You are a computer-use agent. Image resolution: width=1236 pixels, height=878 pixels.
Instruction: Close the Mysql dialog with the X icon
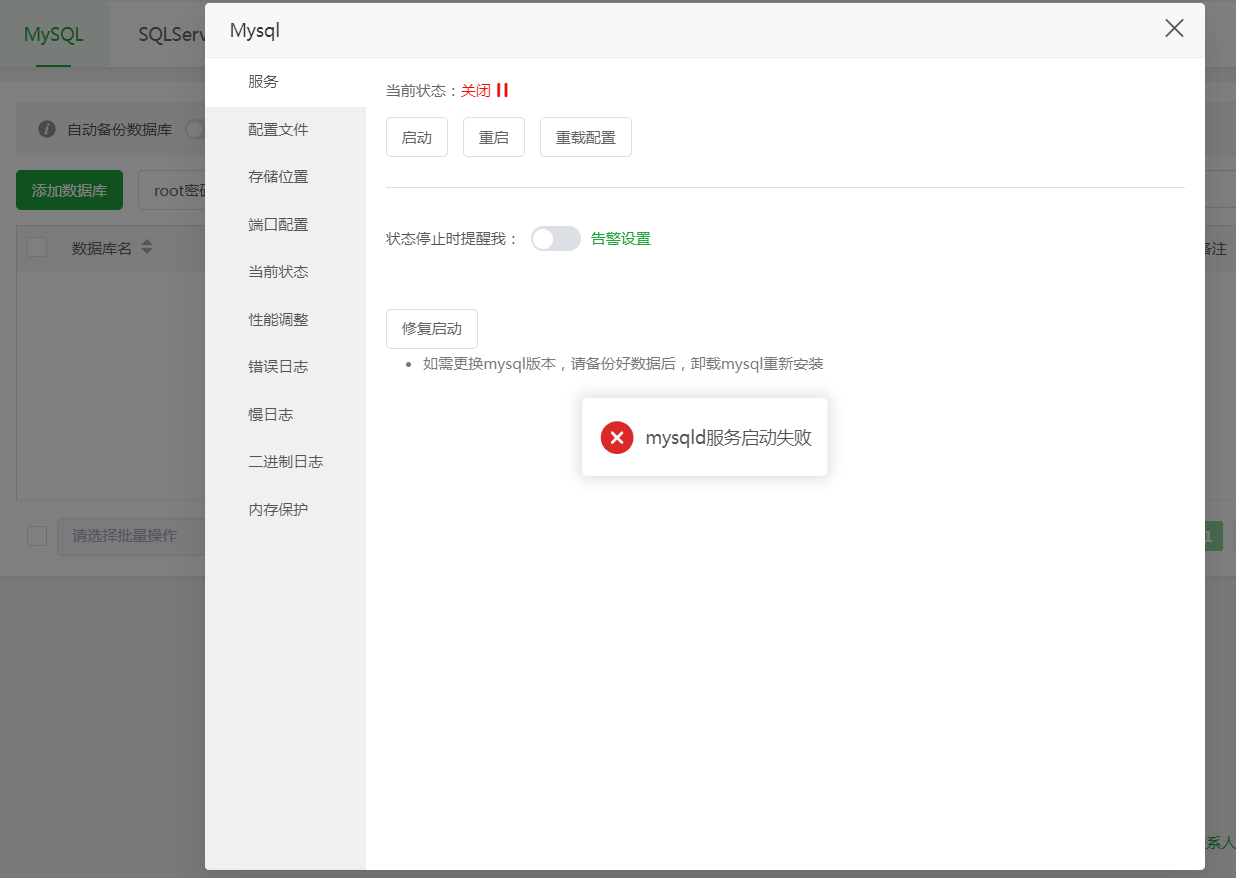(1174, 29)
